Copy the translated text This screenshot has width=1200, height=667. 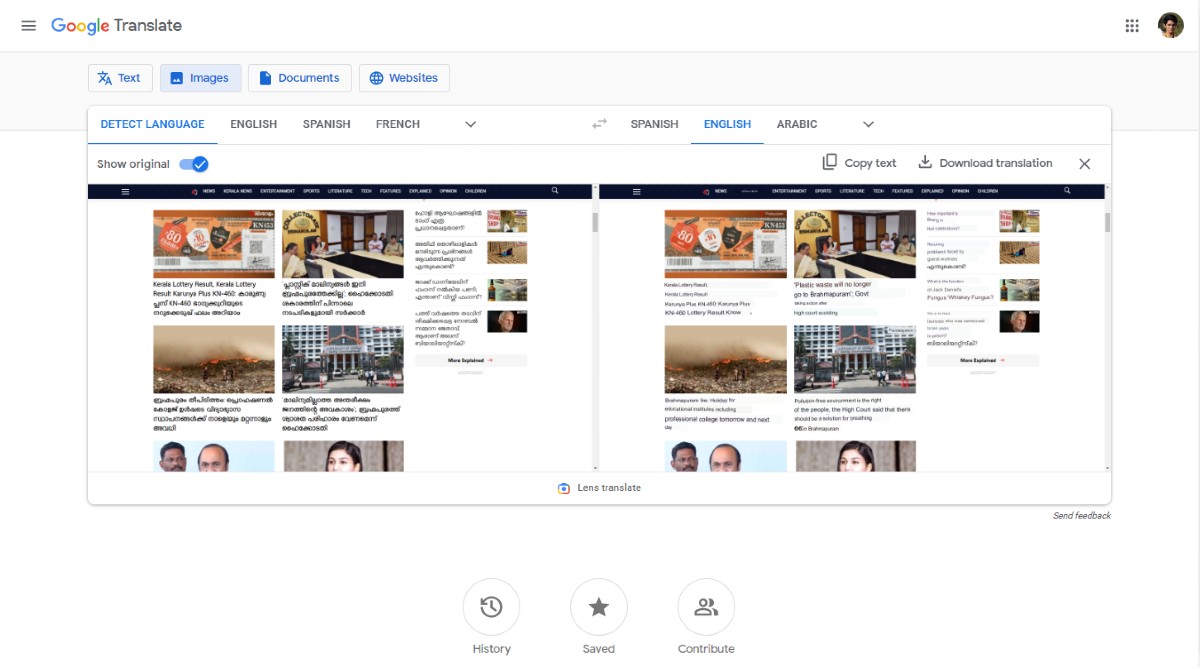point(858,162)
